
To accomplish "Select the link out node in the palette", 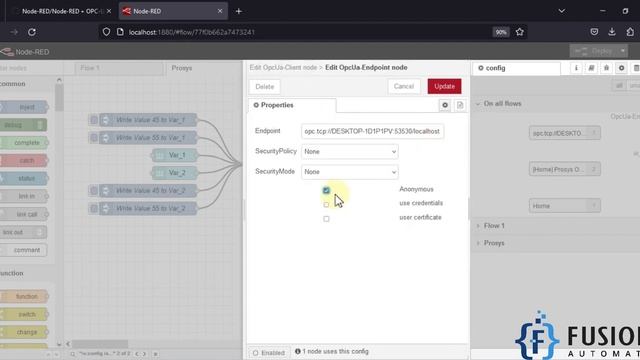I will 23,232.
